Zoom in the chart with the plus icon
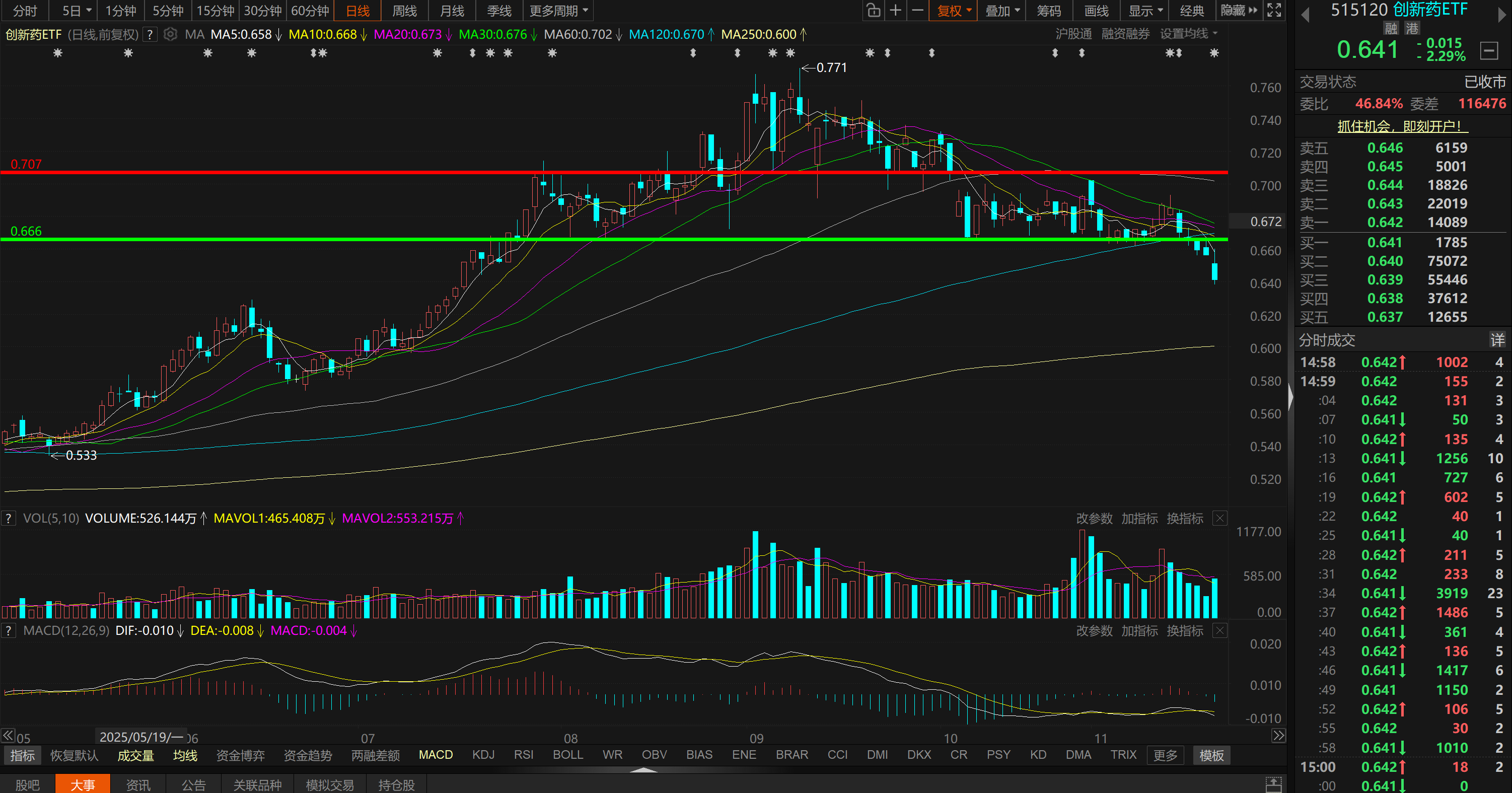This screenshot has width=1512, height=793. click(896, 11)
